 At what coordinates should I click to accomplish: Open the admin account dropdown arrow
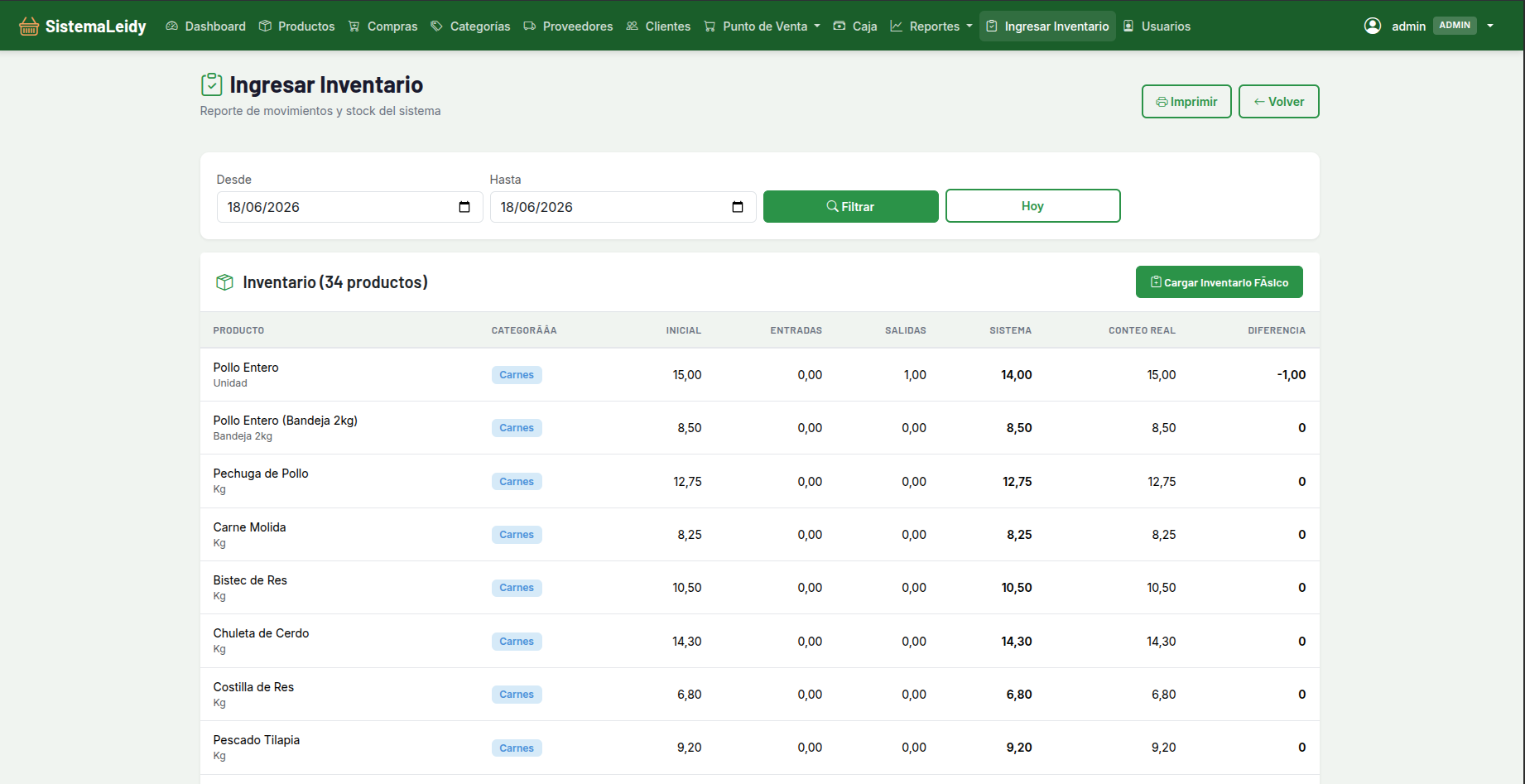[x=1490, y=26]
